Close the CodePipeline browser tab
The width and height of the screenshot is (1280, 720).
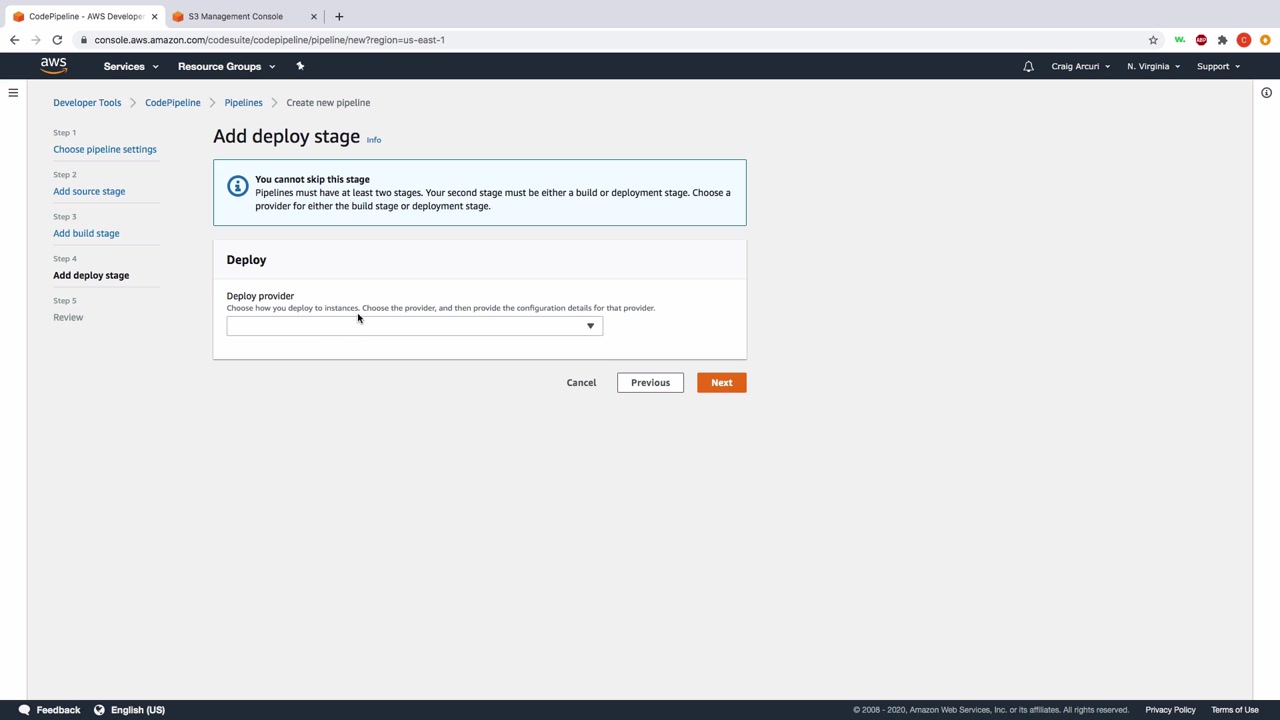pos(154,16)
